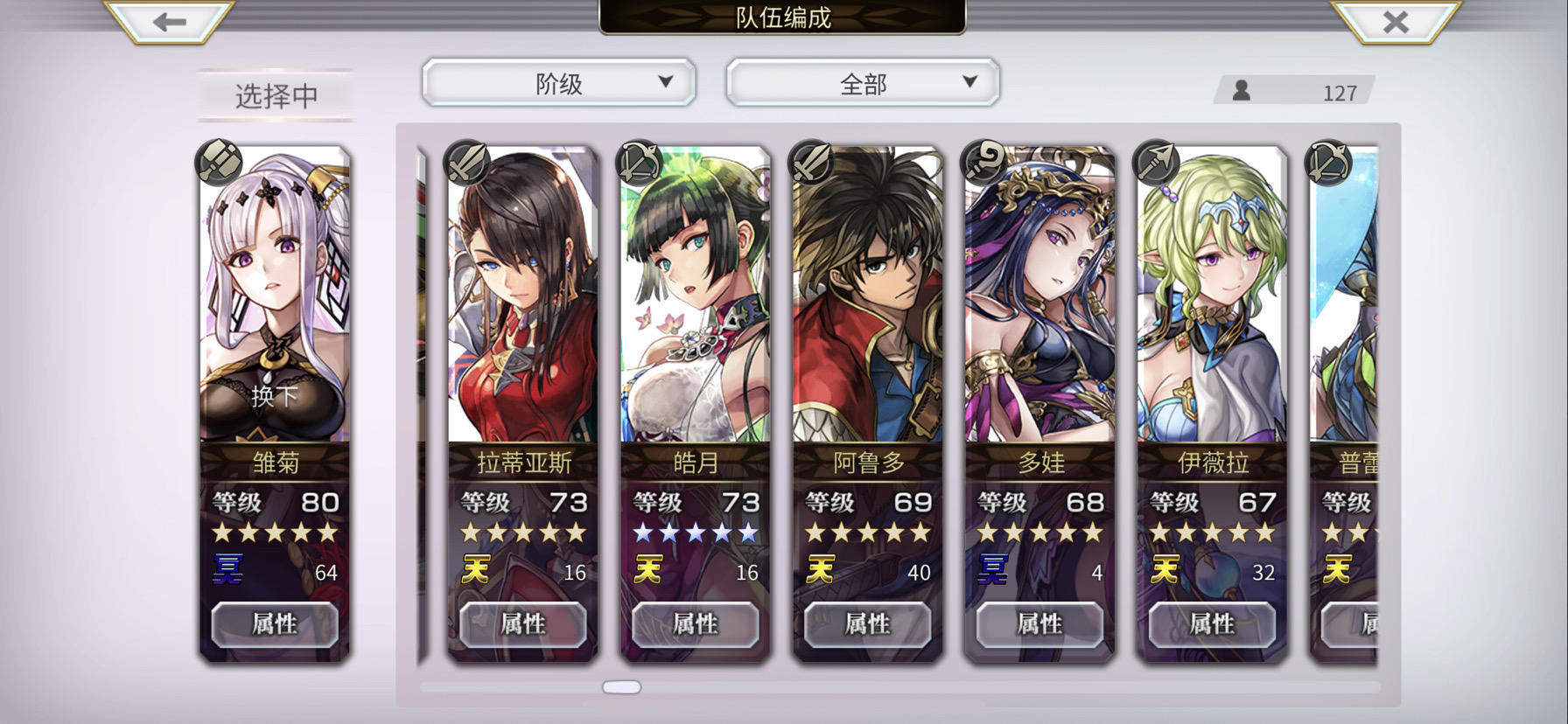Screen dimensions: 1568x724
Task: Open the 阶级 sort dropdown
Action: click(x=559, y=83)
